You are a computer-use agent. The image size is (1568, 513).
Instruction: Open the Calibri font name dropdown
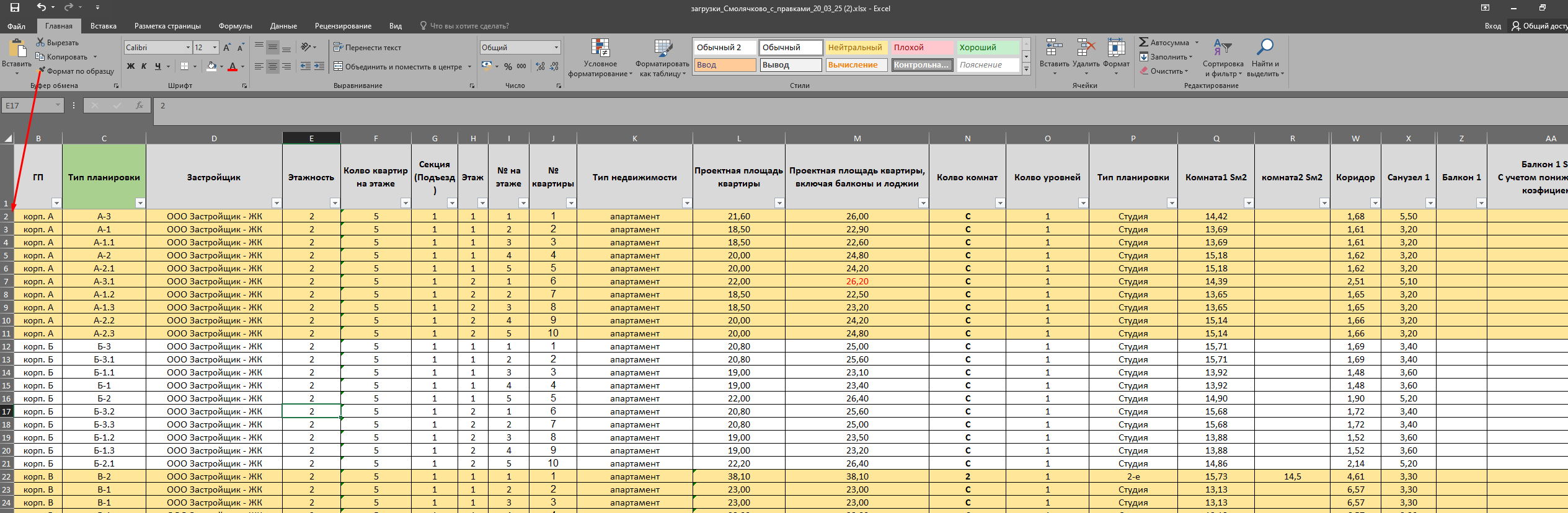[x=188, y=48]
